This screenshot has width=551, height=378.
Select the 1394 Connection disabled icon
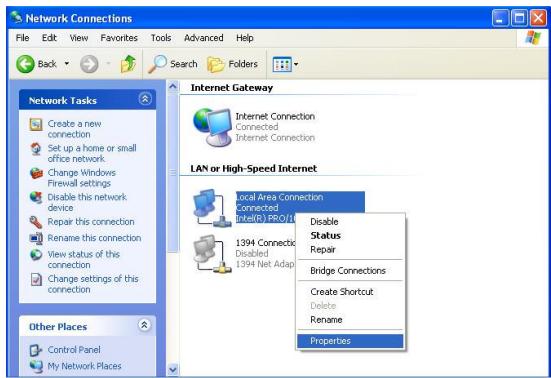[x=212, y=254]
